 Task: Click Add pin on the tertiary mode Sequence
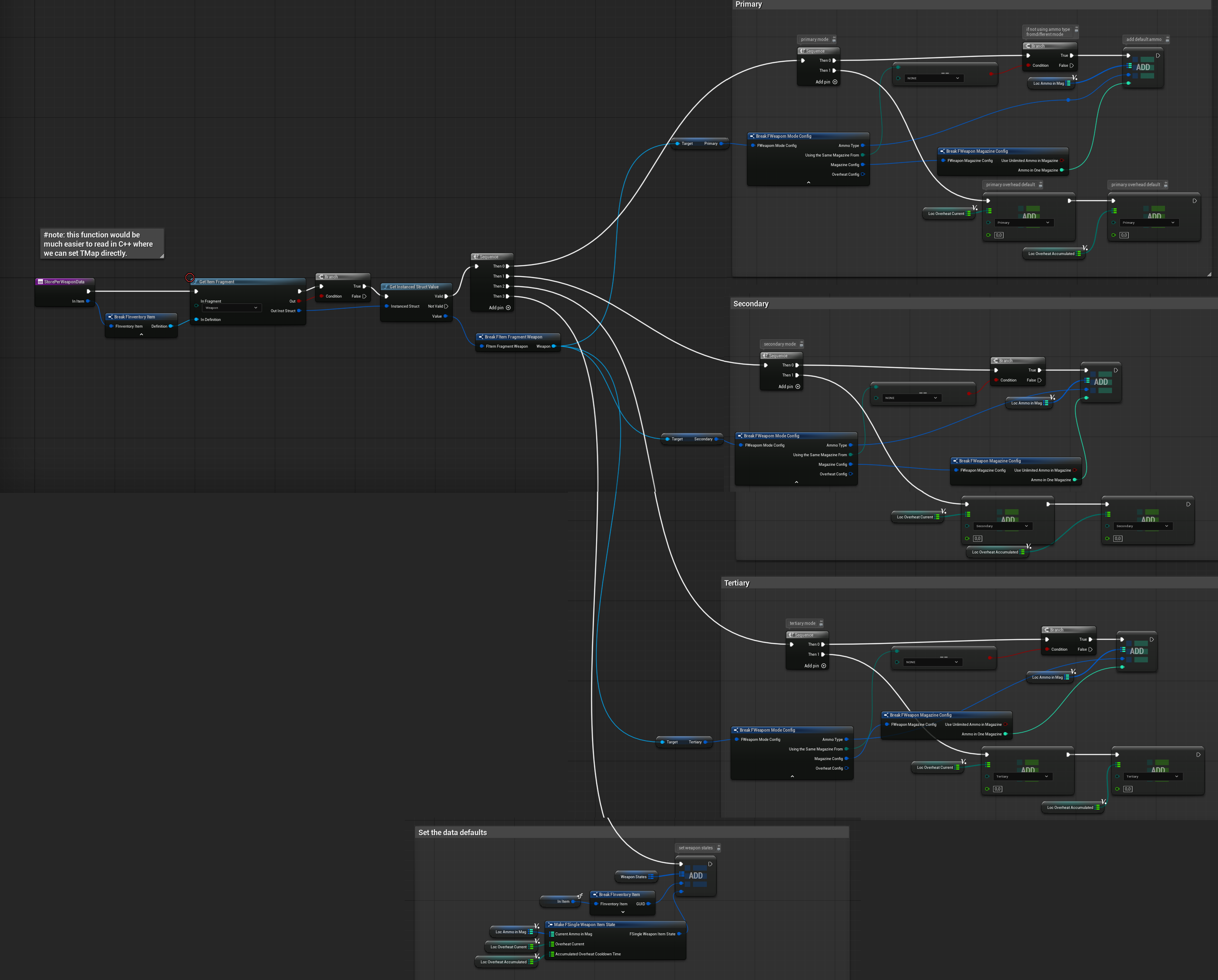pos(824,666)
